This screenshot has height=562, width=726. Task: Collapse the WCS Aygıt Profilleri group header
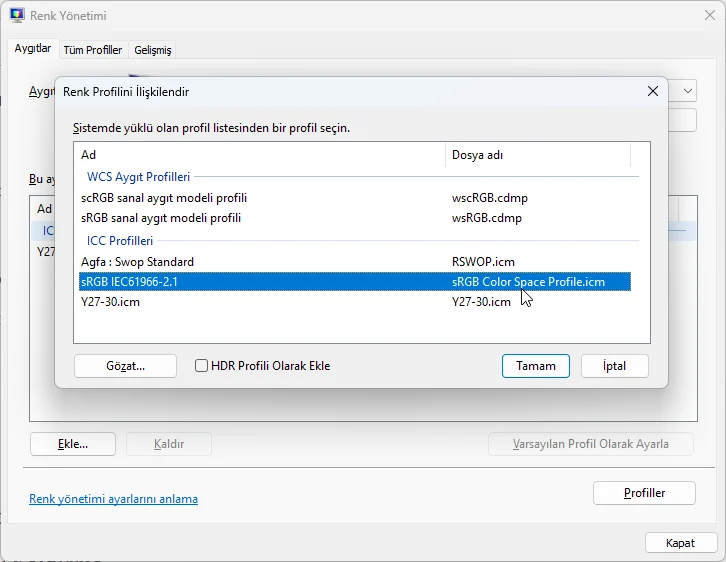138,177
